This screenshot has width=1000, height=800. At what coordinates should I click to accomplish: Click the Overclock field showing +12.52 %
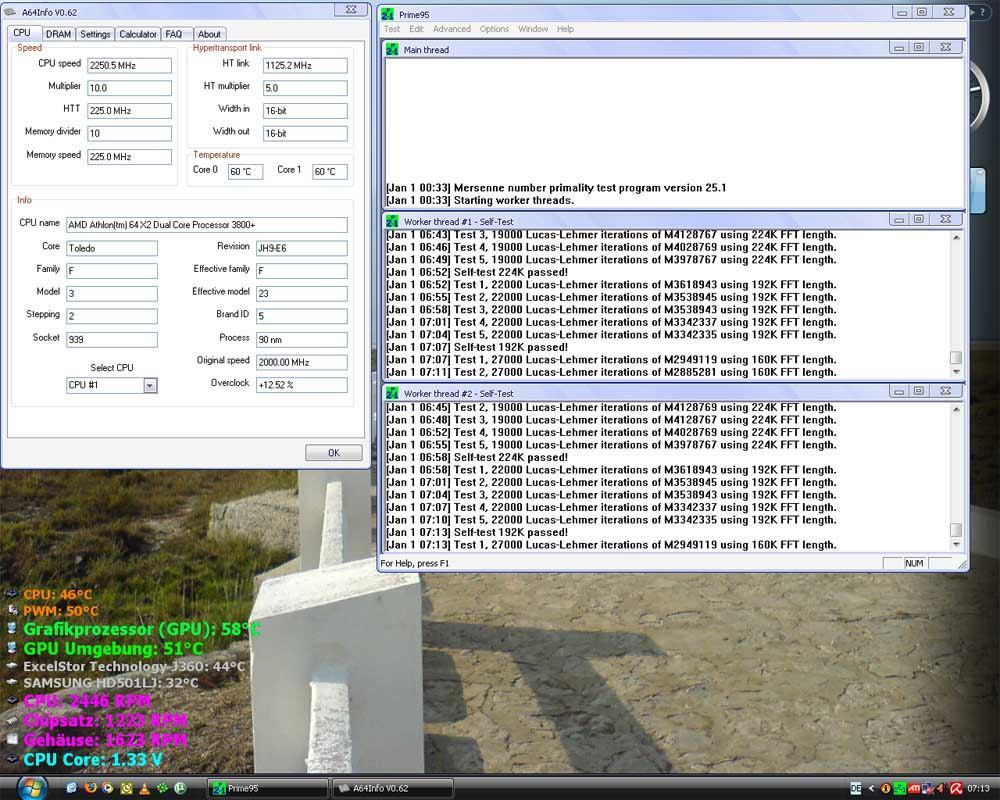[302, 385]
